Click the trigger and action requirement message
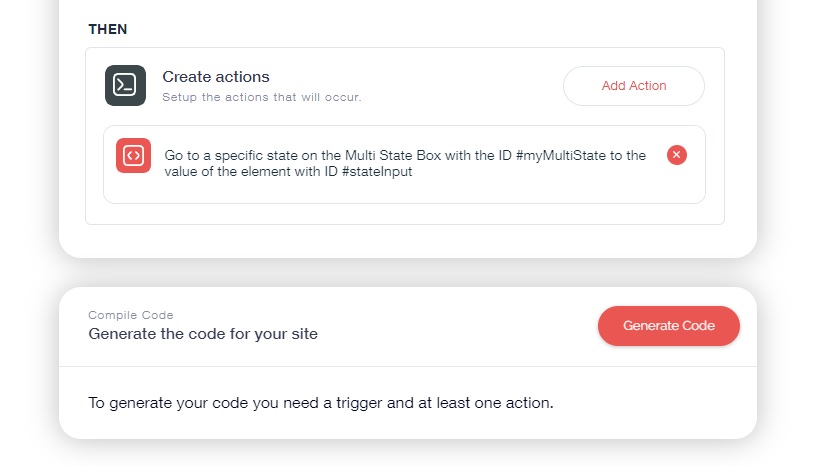827x466 pixels. tap(321, 404)
